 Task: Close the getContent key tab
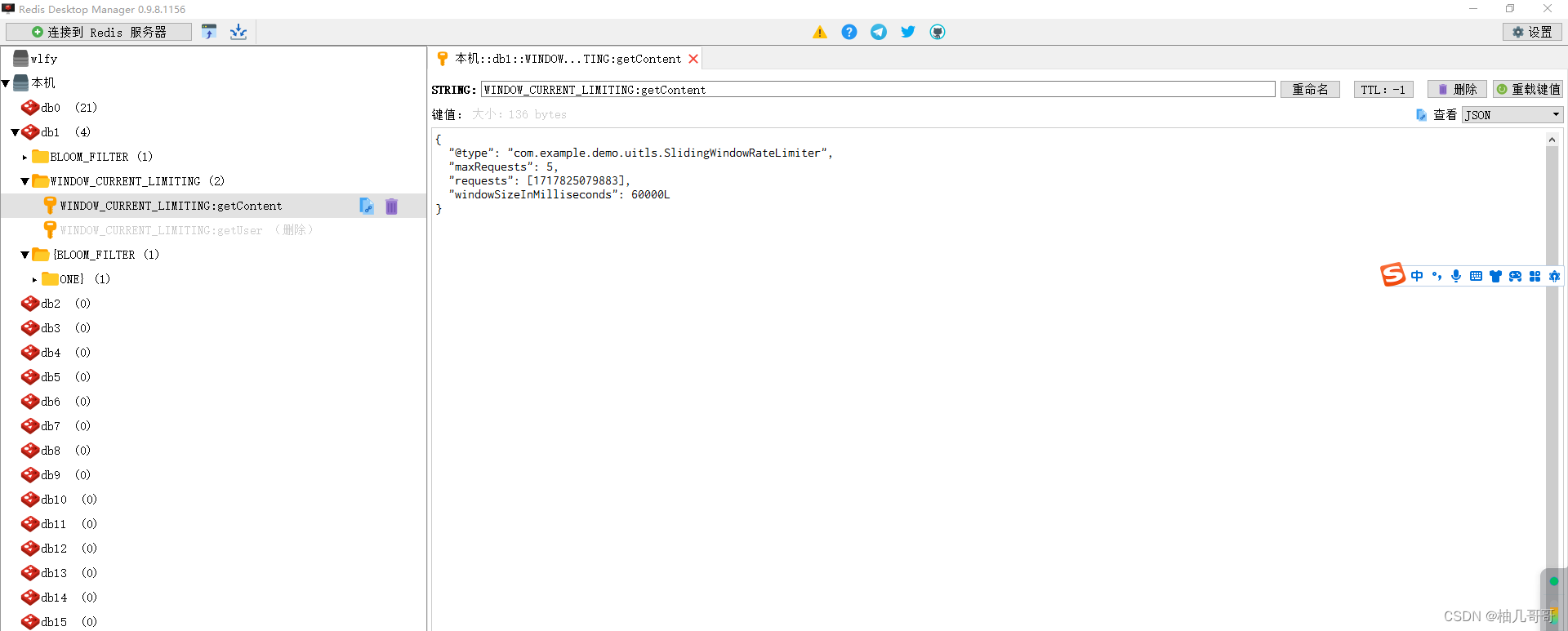693,59
